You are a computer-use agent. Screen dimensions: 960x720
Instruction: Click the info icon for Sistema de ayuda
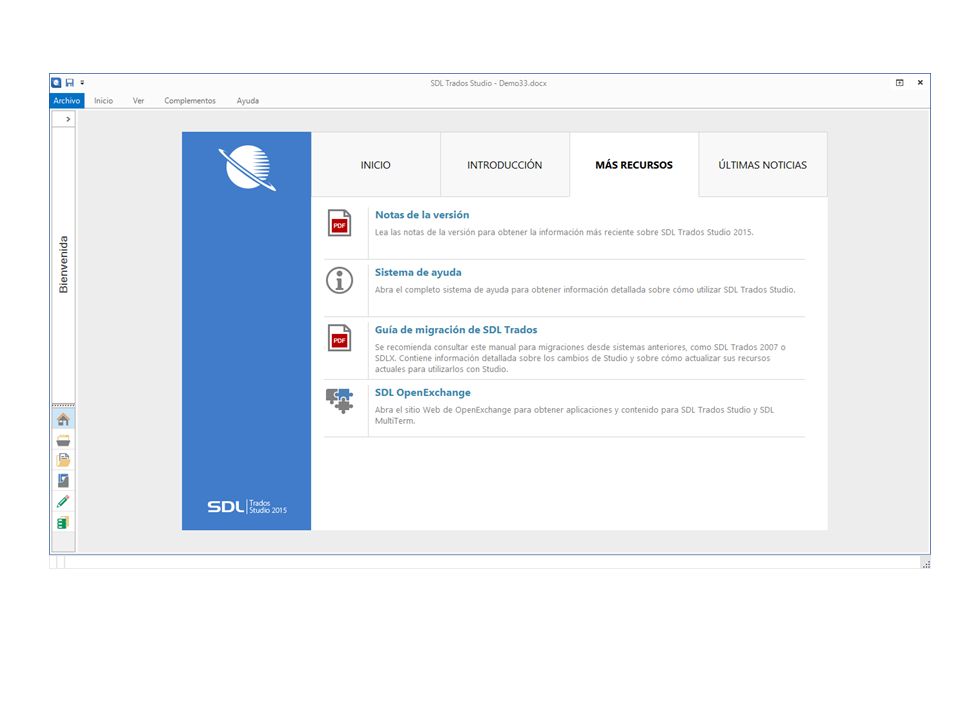click(x=339, y=280)
